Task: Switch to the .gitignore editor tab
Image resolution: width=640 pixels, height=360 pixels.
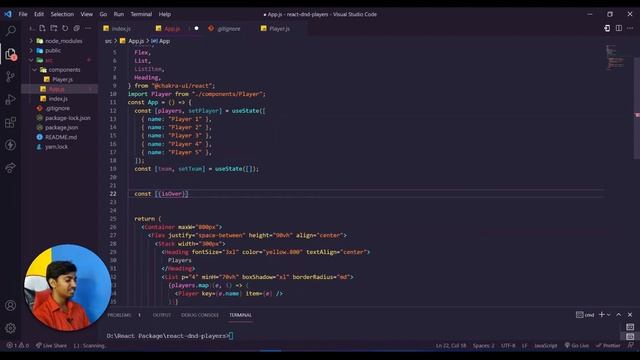Action: [x=229, y=29]
